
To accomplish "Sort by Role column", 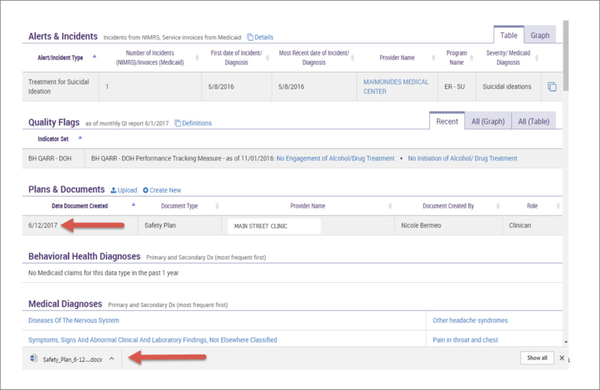I will tap(532, 206).
